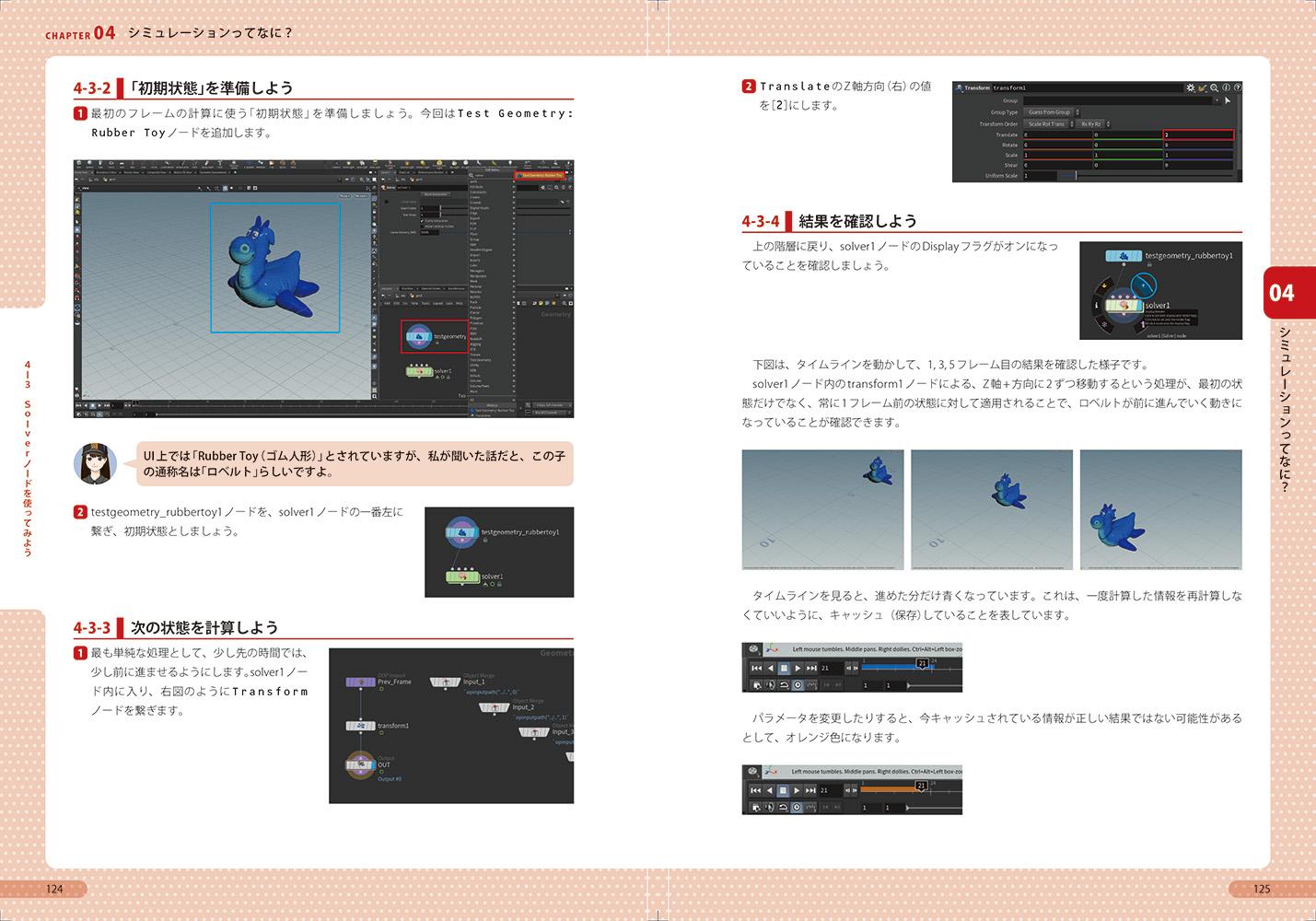Toggle Real Time playback on the blue timeline playbar
This screenshot has height=921, width=1316.
798,685
